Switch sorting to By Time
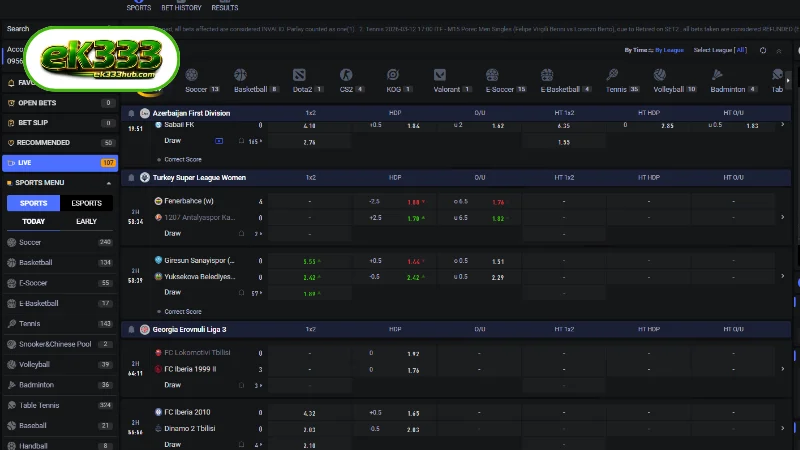This screenshot has width=800, height=450. pyautogui.click(x=636, y=50)
